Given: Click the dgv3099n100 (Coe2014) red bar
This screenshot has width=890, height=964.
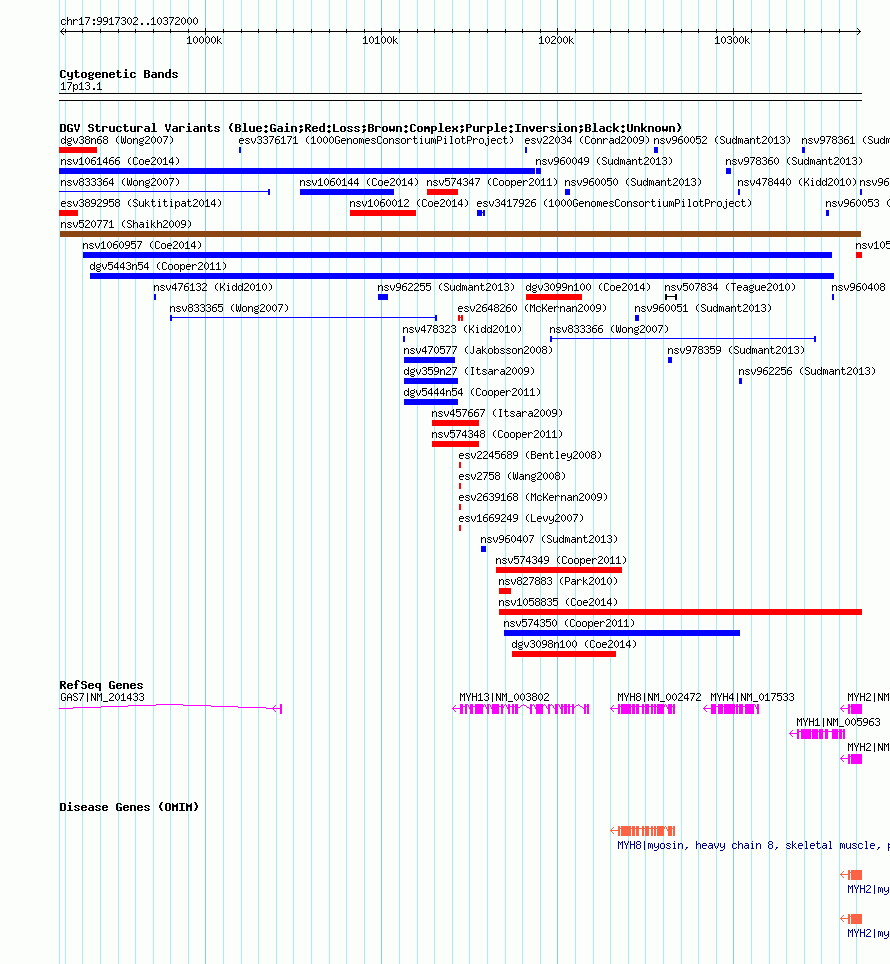Looking at the screenshot, I should (554, 297).
